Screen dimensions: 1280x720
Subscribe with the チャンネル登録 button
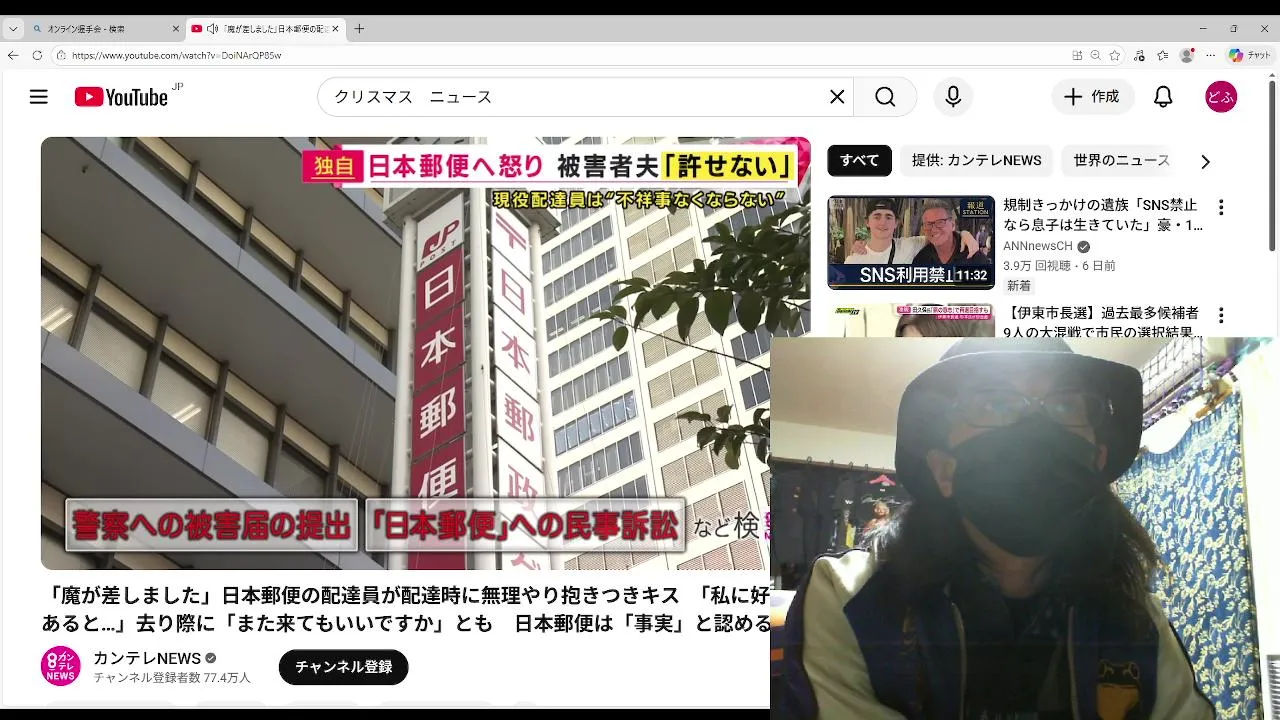343,667
